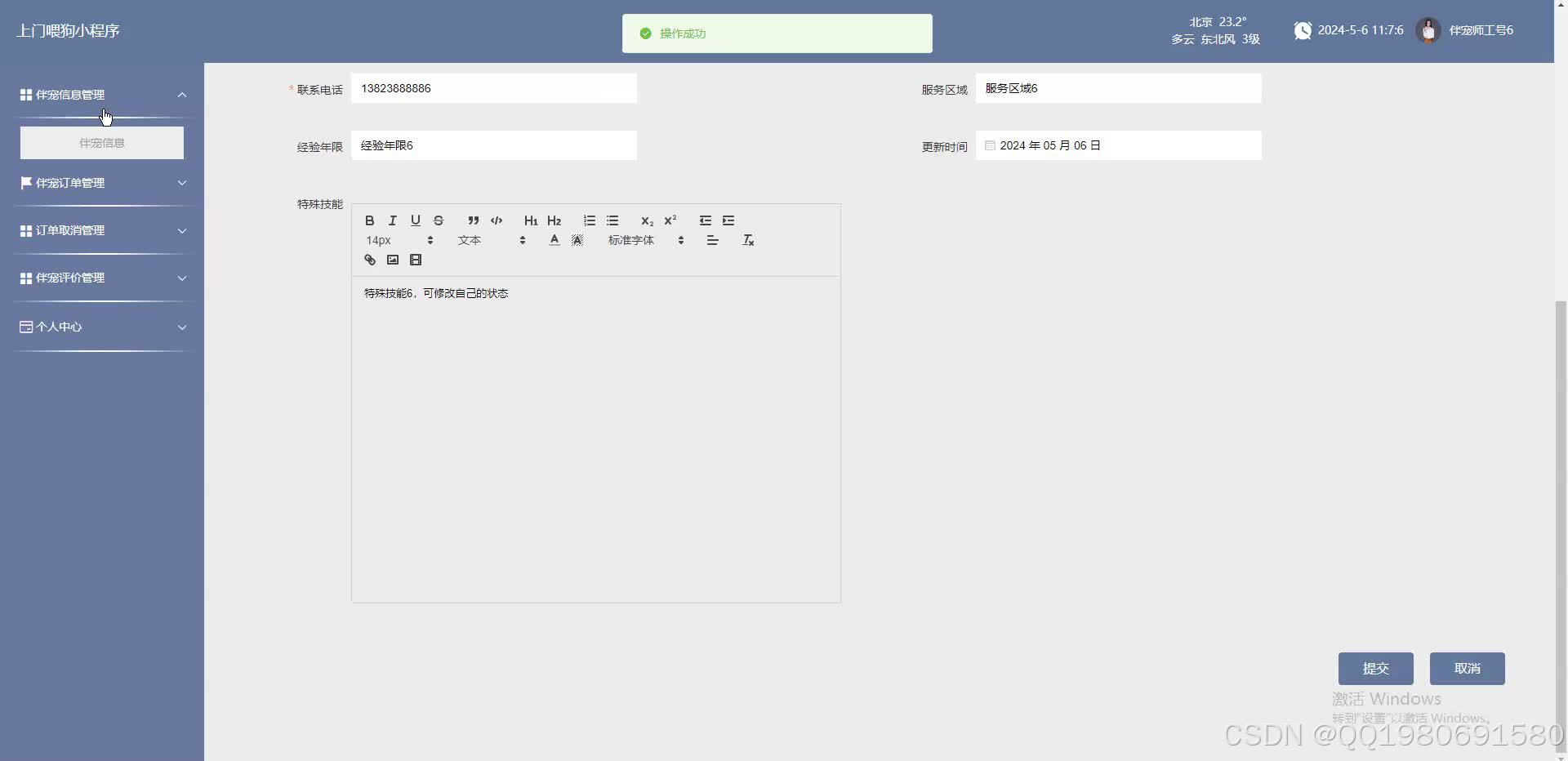The image size is (1568, 761).
Task: Toggle underline formatting in the editor
Action: tap(415, 220)
